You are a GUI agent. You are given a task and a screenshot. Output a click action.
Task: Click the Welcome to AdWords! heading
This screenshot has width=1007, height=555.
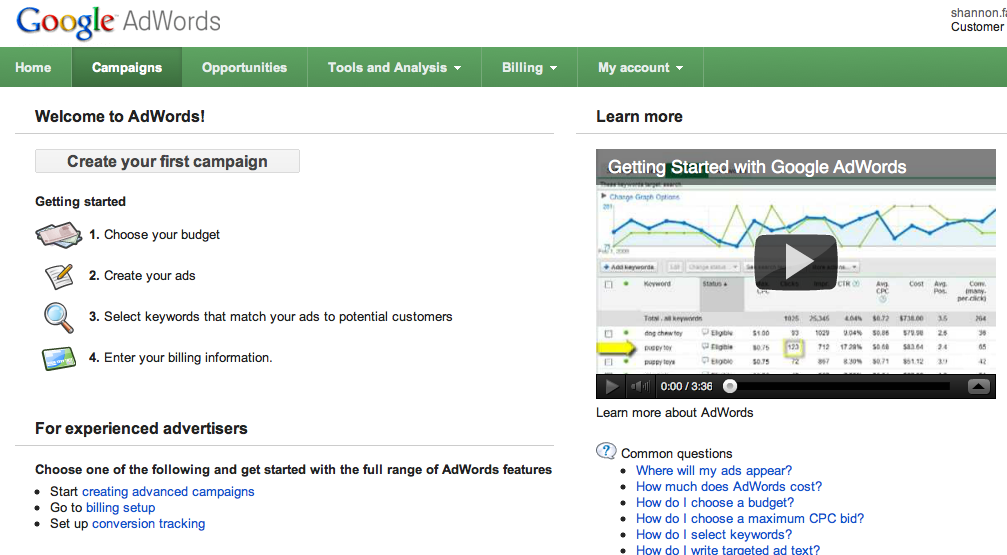120,116
